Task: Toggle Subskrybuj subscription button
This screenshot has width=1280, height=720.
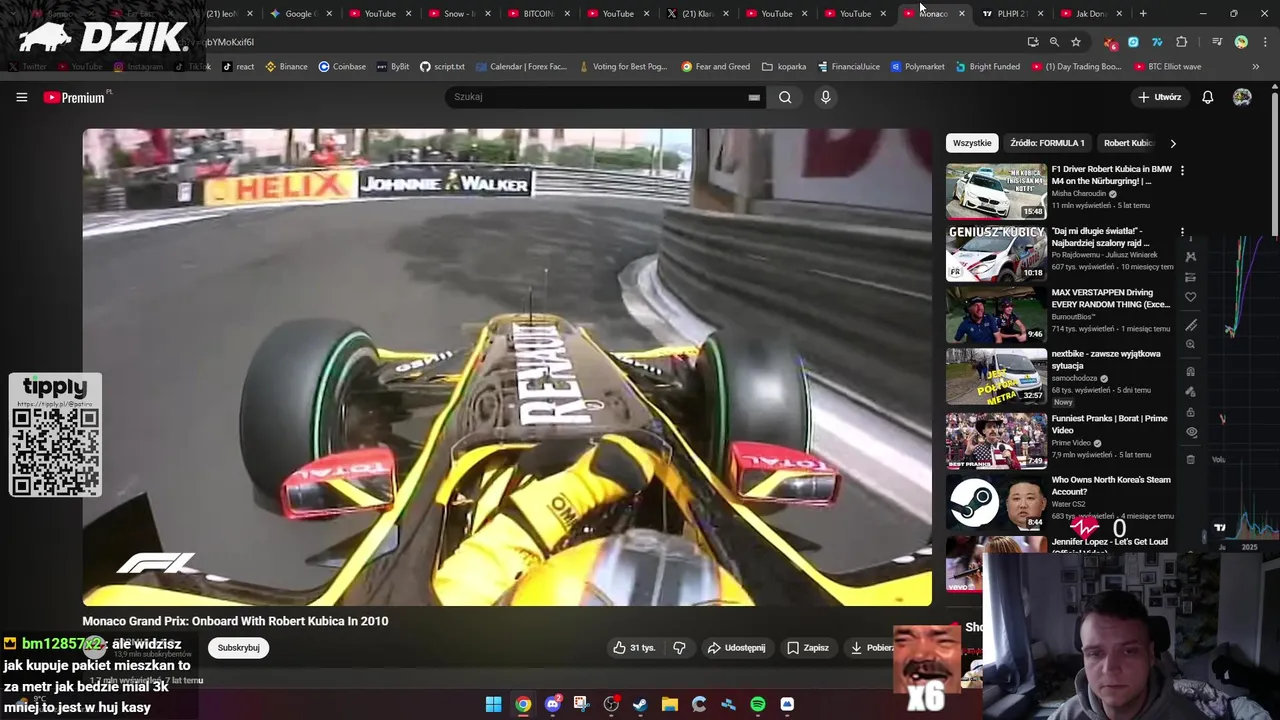Action: [238, 648]
